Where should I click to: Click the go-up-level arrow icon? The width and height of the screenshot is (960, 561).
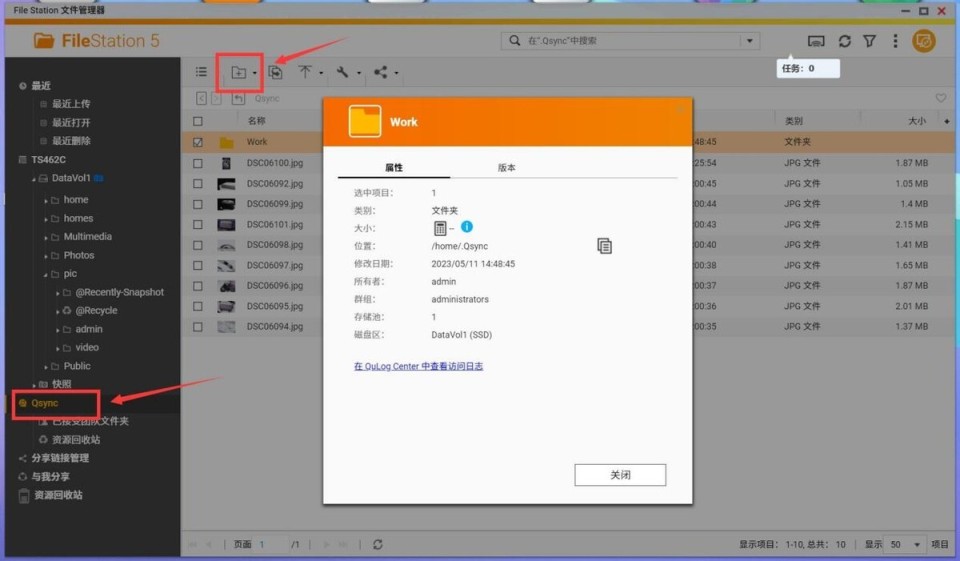coord(238,98)
